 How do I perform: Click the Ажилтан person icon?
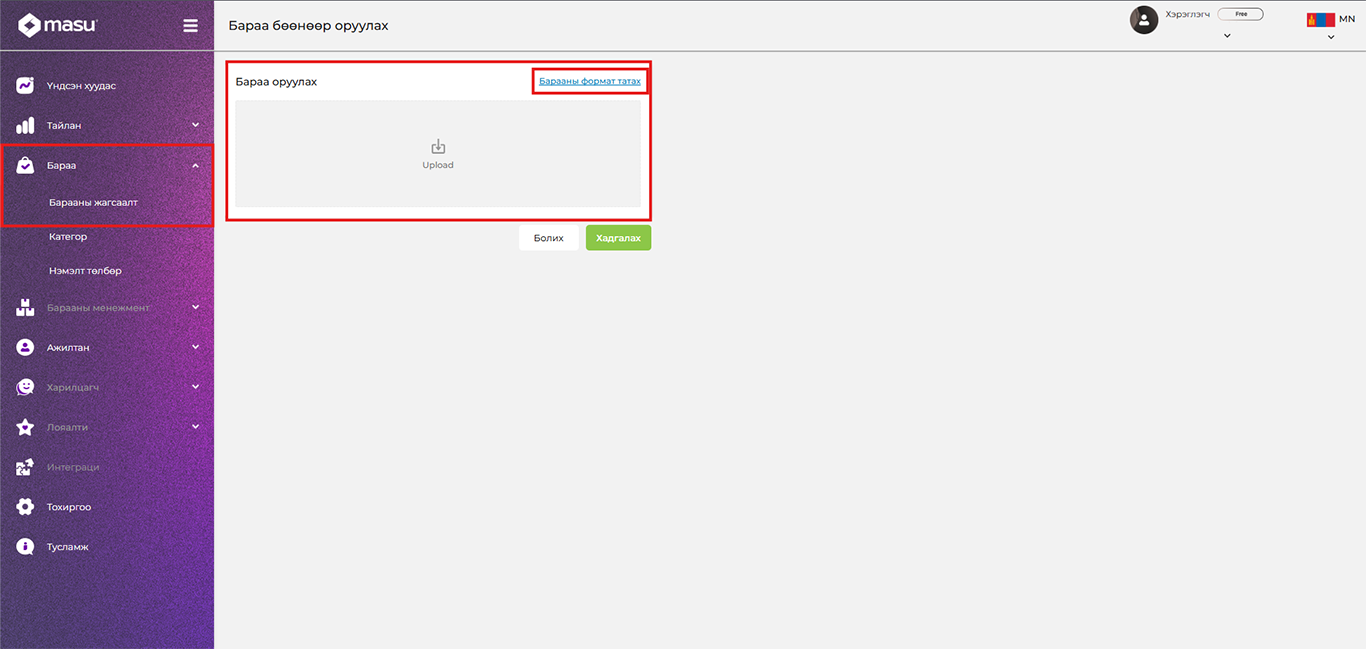[x=25, y=347]
